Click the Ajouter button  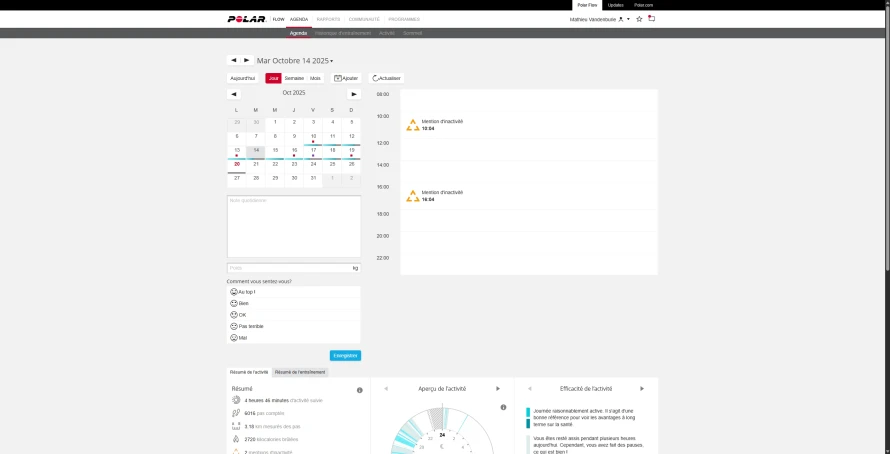pos(346,78)
